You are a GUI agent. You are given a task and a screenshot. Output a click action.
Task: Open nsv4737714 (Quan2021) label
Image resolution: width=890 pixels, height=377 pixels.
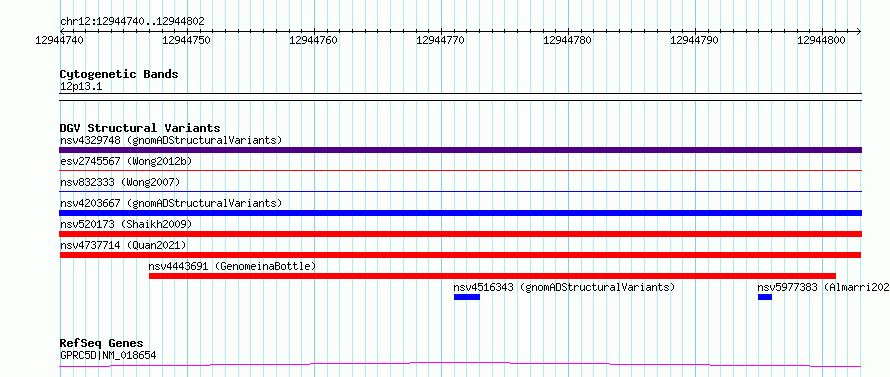pos(123,245)
